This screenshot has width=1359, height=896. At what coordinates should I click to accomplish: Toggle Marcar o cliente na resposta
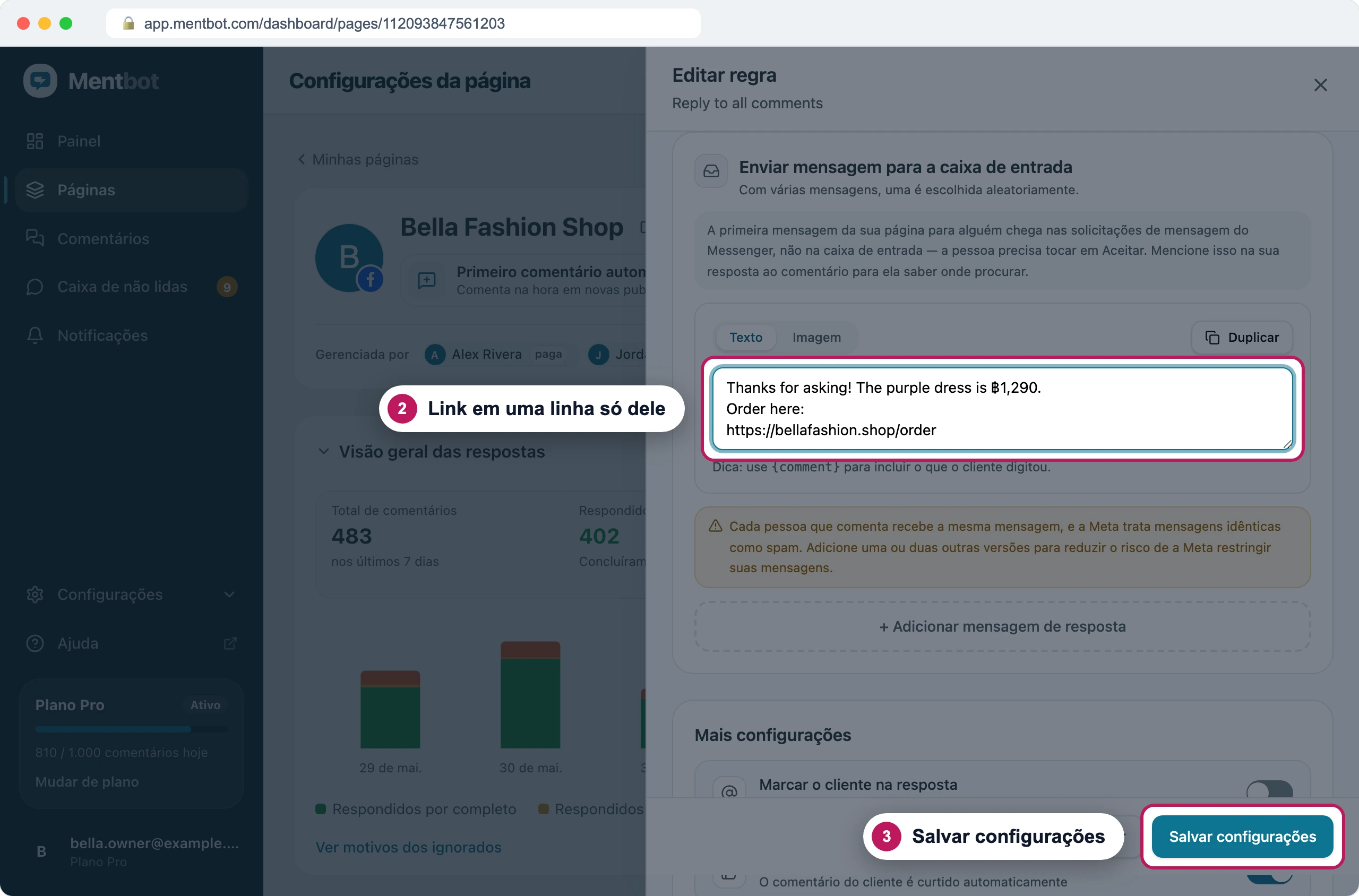[x=1269, y=789]
